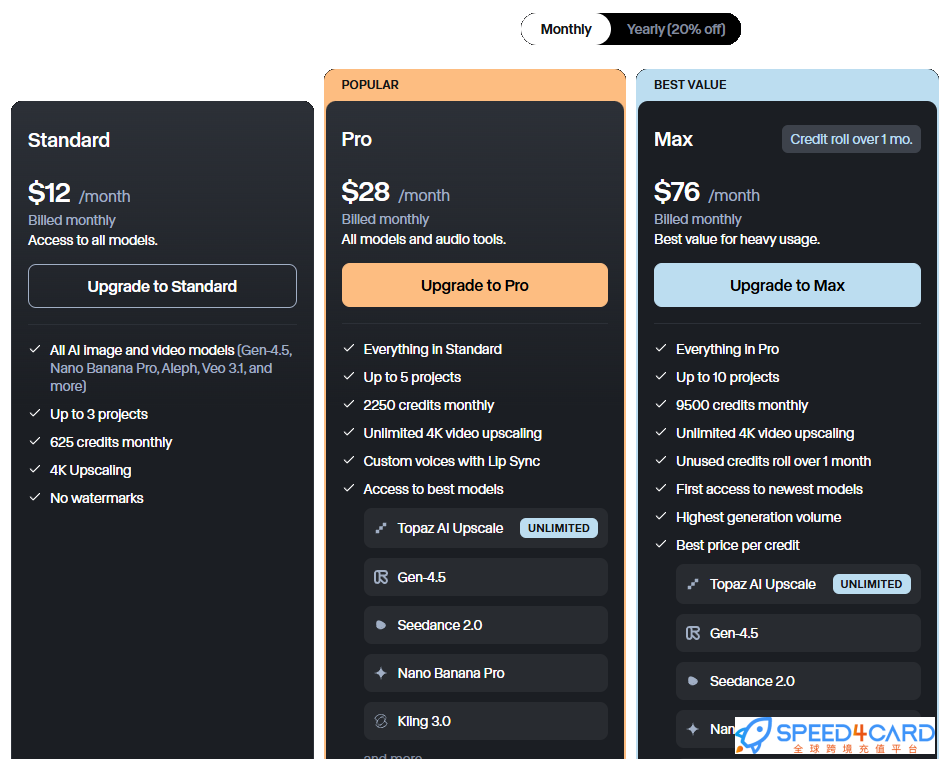Upgrade to Pro plan

coord(475,285)
